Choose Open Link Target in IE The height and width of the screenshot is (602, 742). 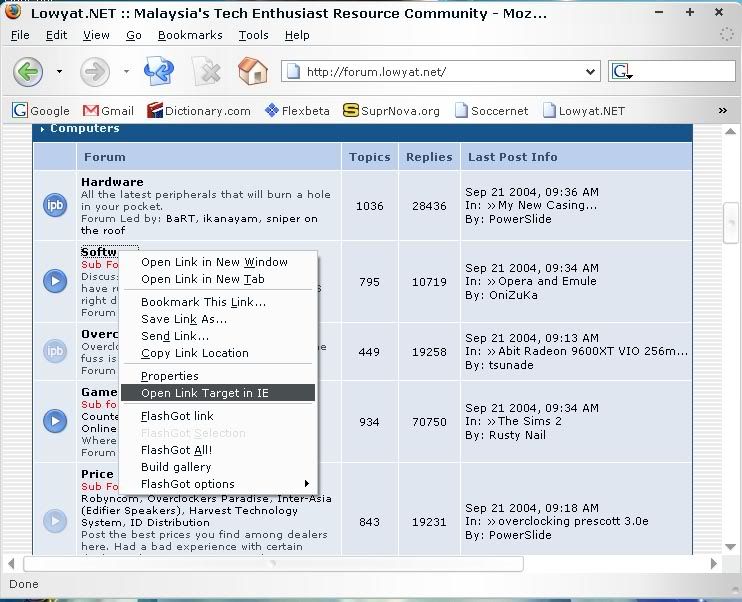tap(218, 393)
